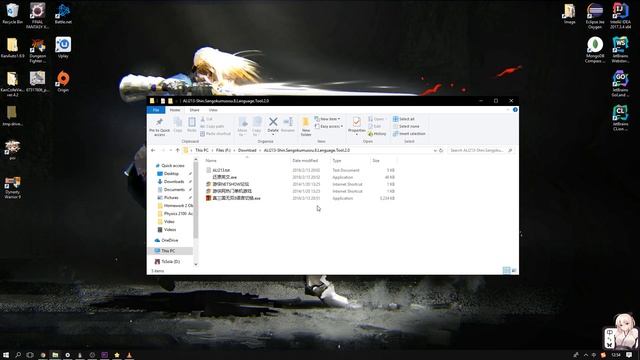Open Documents in navigation pane
Viewport: 640px width, 360px height.
pos(174,190)
